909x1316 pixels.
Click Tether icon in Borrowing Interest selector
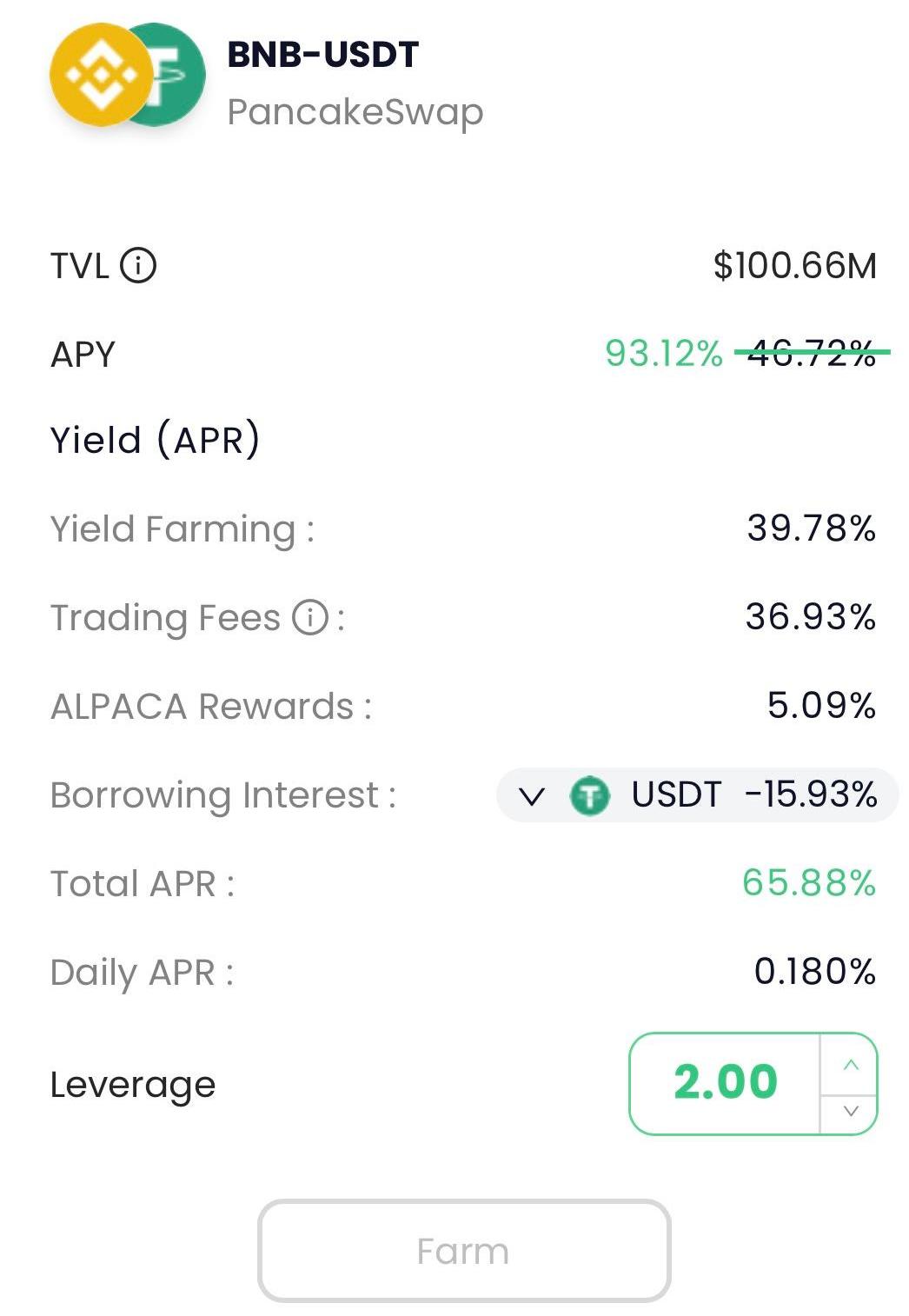coord(589,795)
